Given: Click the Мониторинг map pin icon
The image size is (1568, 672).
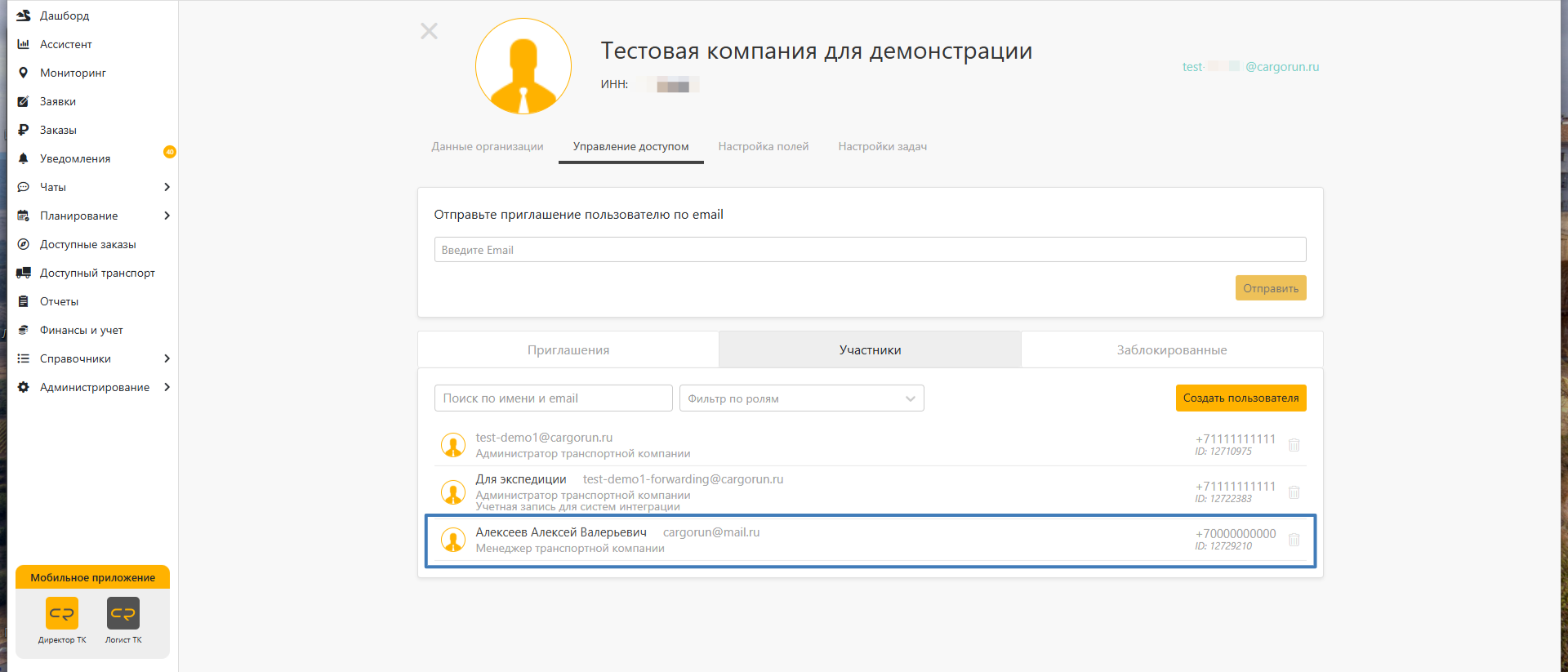Looking at the screenshot, I should pos(24,73).
